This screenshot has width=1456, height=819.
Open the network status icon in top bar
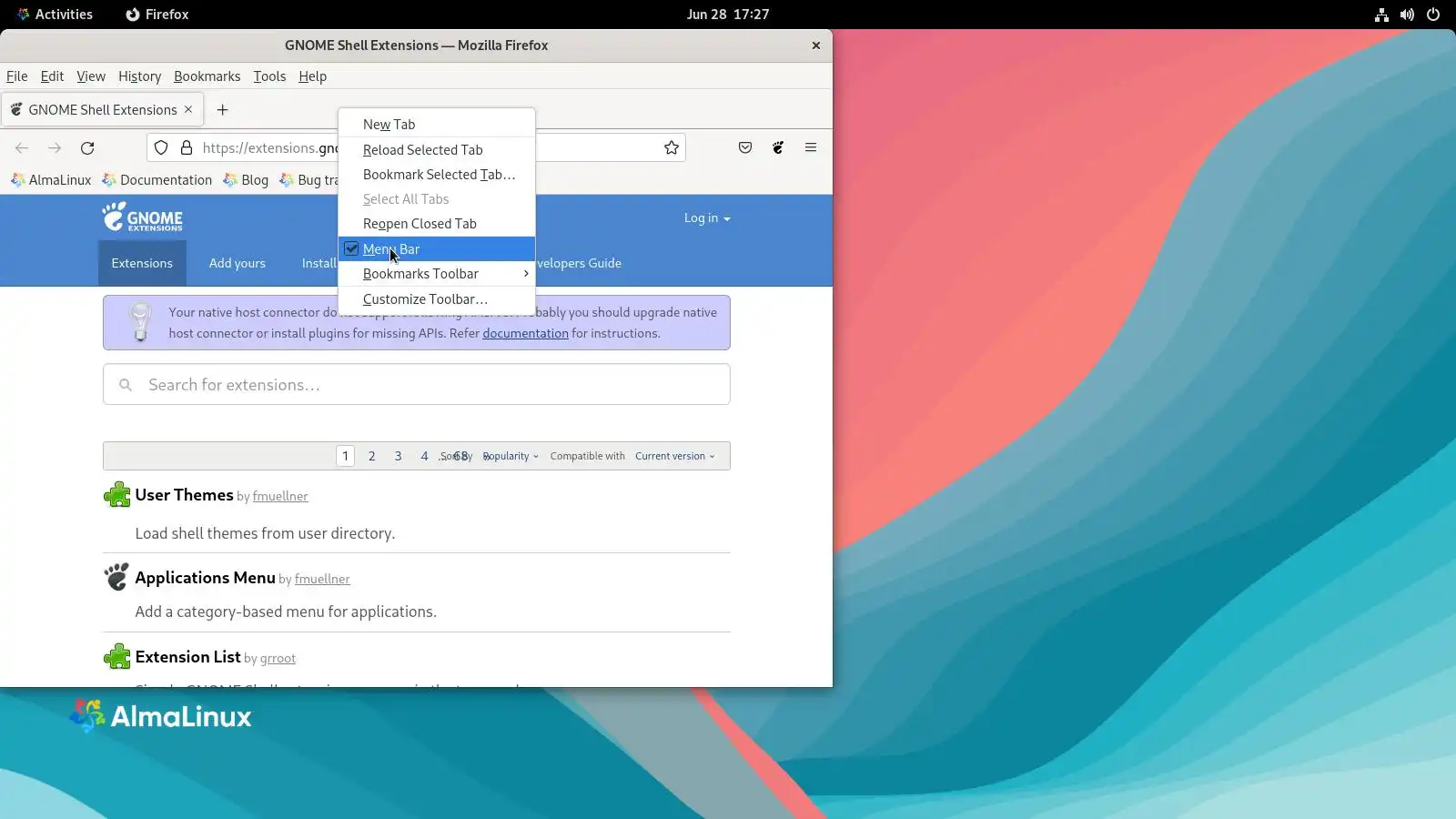point(1381,15)
